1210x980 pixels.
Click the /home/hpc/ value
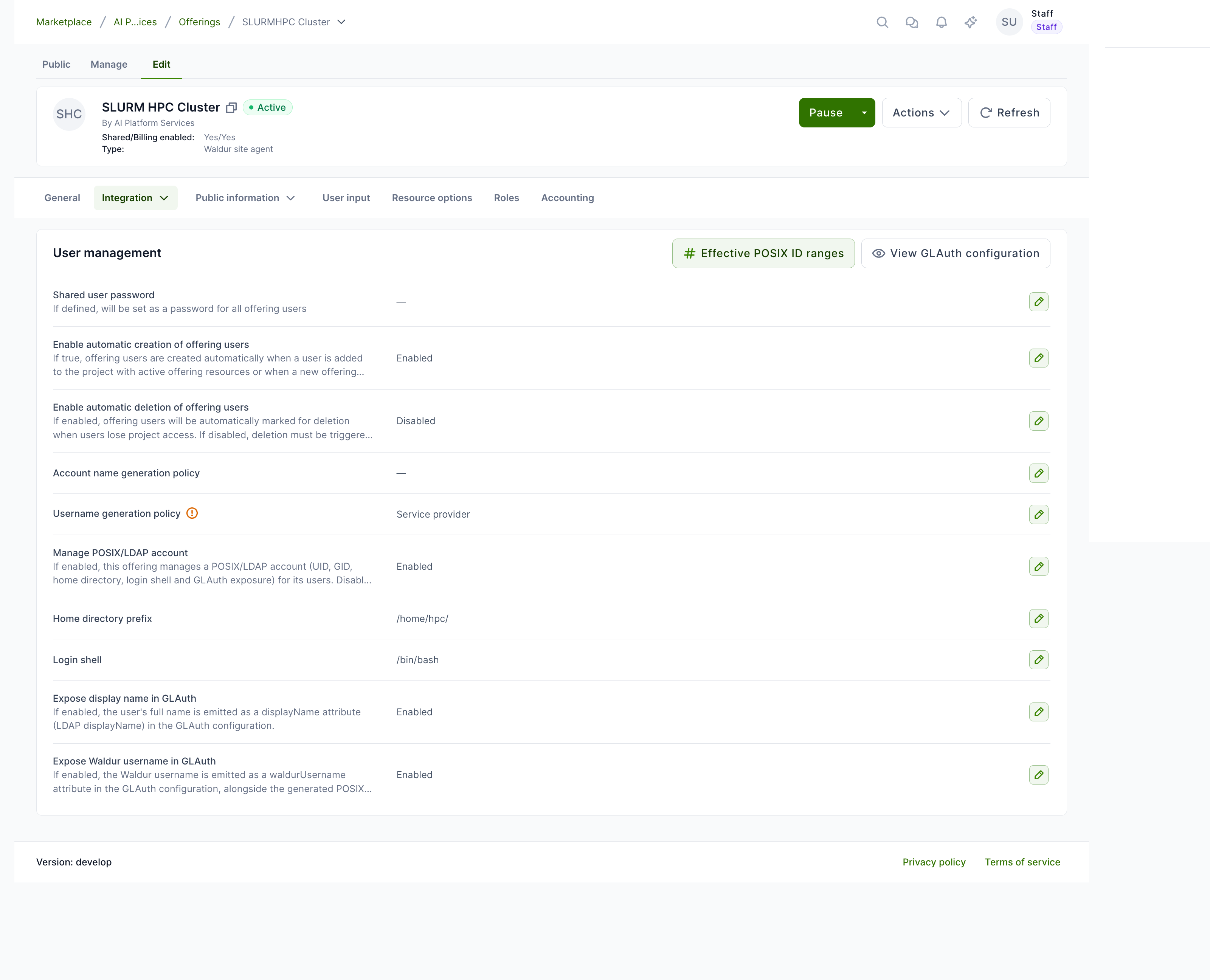pos(422,619)
